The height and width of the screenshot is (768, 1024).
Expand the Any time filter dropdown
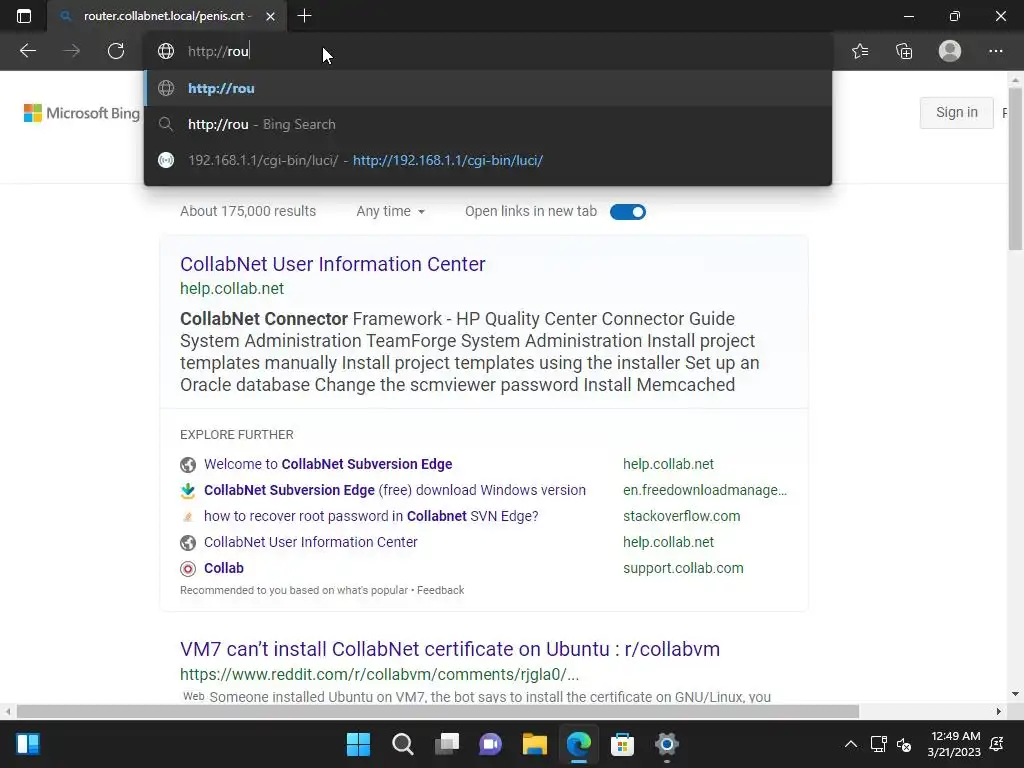tap(391, 212)
